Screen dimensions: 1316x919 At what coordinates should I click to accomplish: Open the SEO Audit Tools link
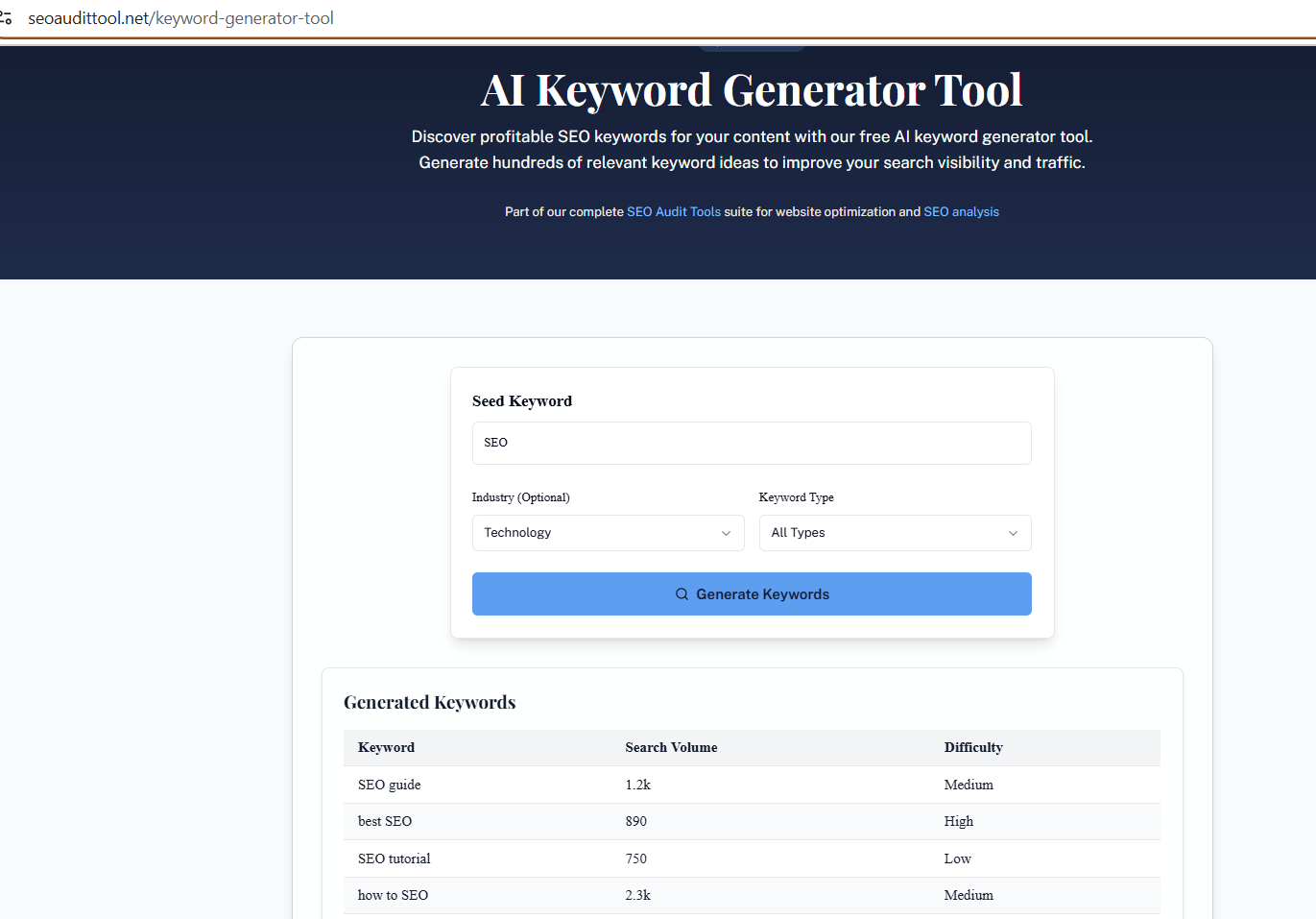click(x=674, y=212)
